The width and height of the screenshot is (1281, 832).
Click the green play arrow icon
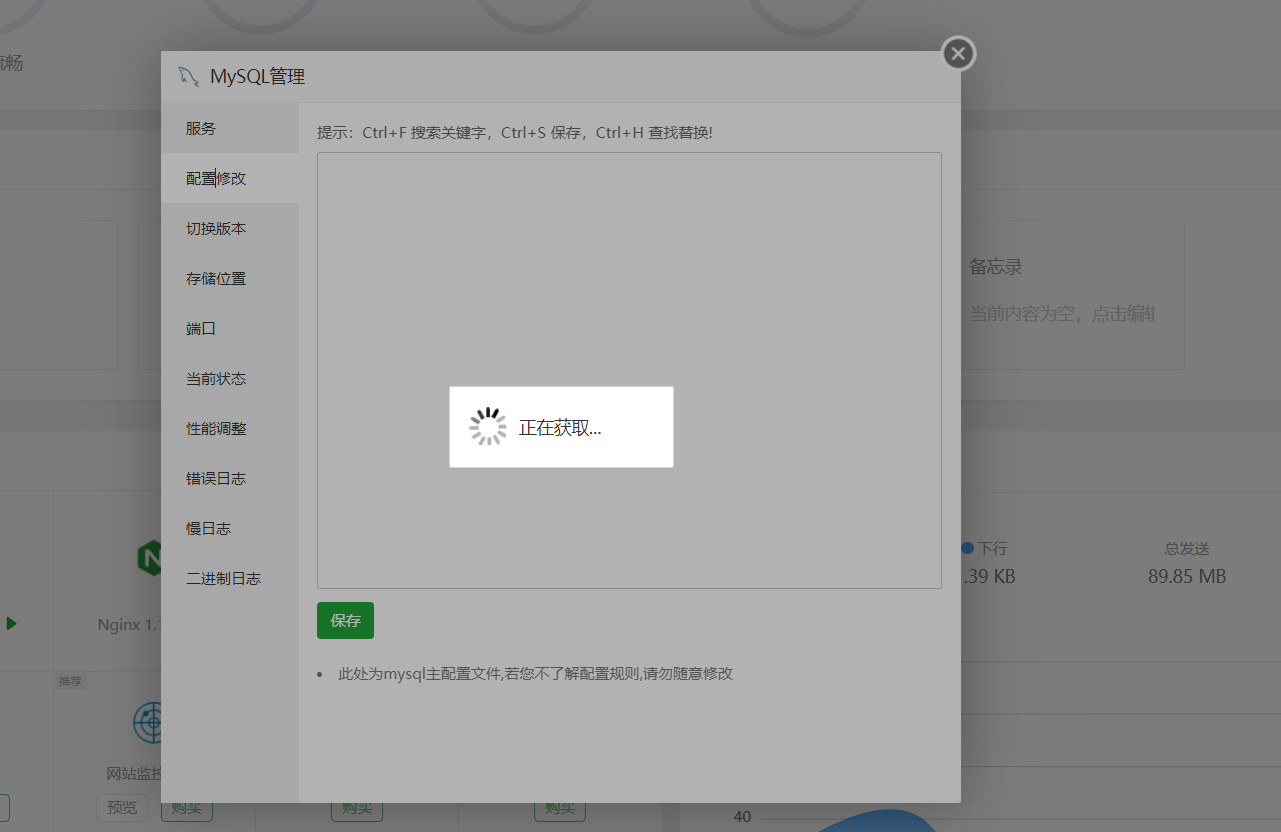pos(11,623)
